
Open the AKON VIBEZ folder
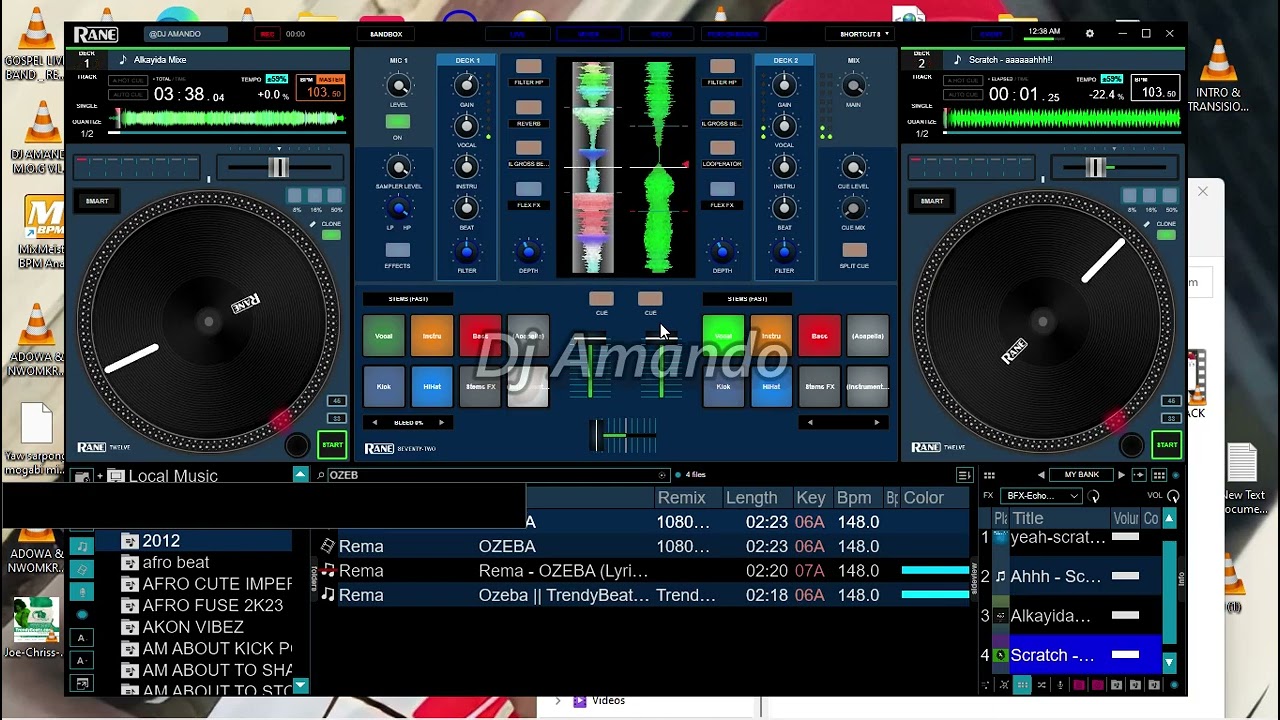click(x=193, y=627)
